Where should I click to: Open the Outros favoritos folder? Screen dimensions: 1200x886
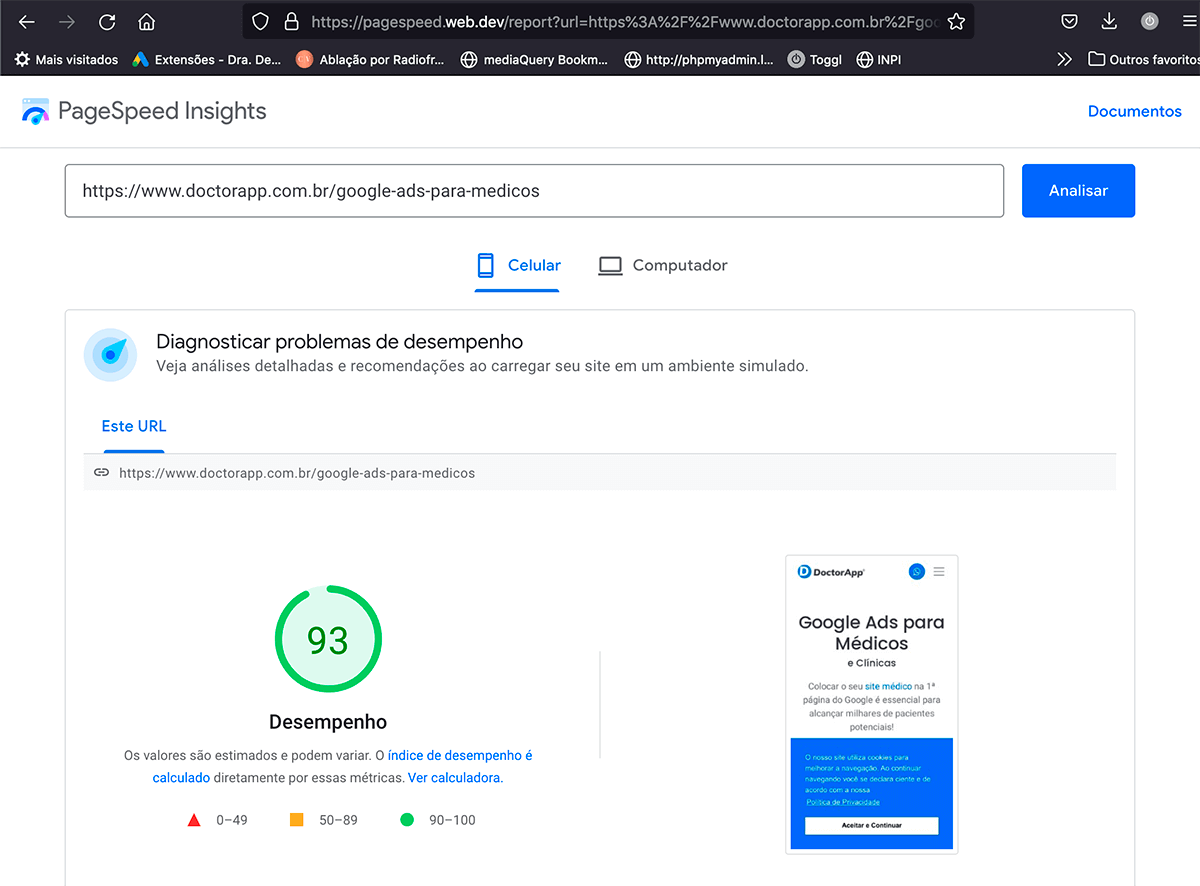pyautogui.click(x=1143, y=59)
